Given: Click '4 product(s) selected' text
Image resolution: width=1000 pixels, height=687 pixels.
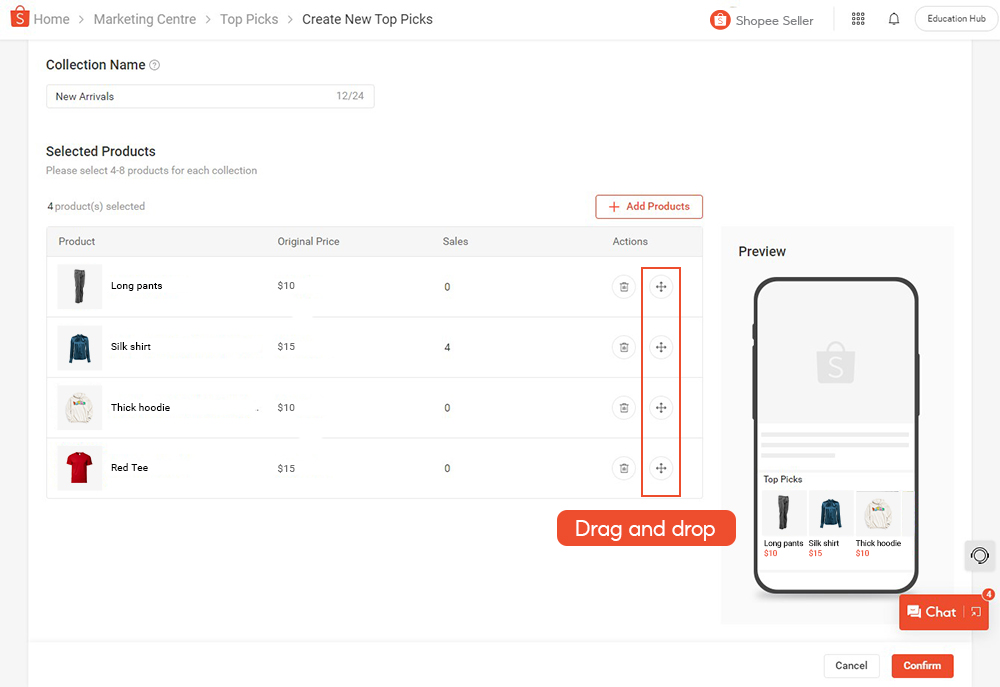Looking at the screenshot, I should 96,207.
